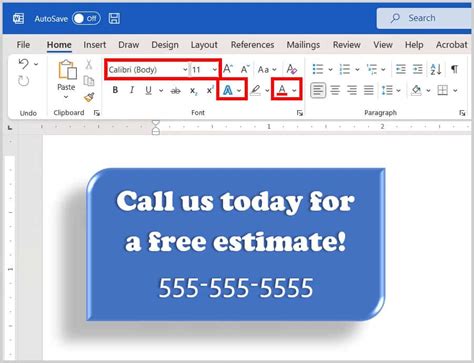This screenshot has width=474, height=363.
Task: Expand the Text Effects dropdown arrow
Action: [239, 90]
